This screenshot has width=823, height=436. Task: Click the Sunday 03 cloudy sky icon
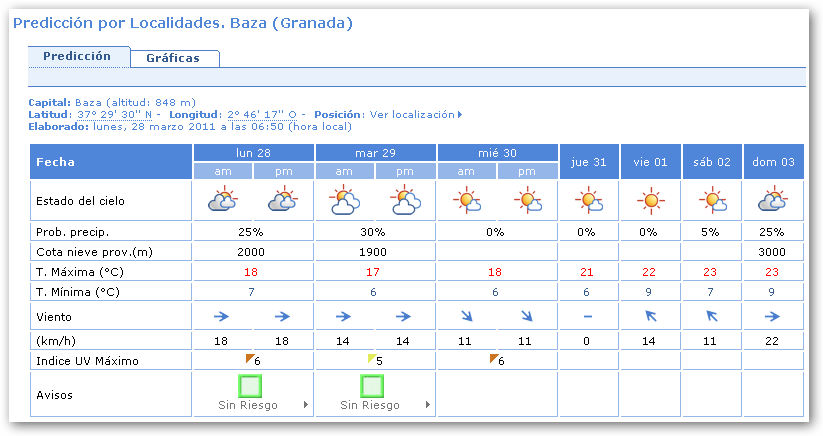click(773, 201)
